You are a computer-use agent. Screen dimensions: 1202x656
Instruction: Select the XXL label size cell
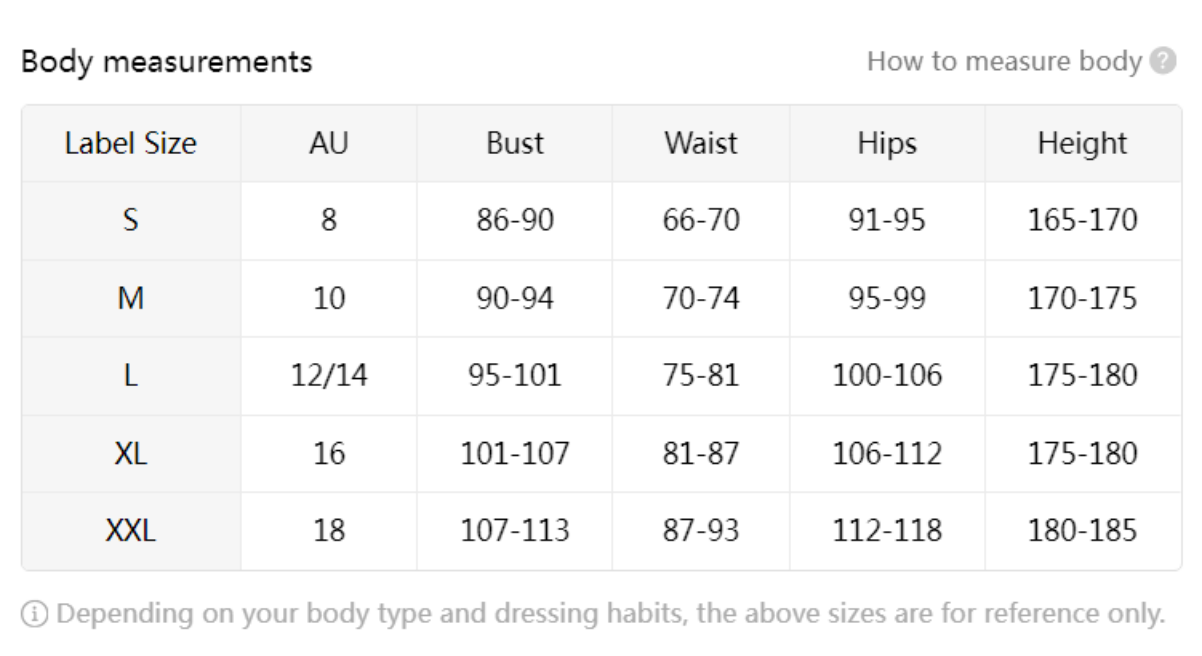pos(131,531)
